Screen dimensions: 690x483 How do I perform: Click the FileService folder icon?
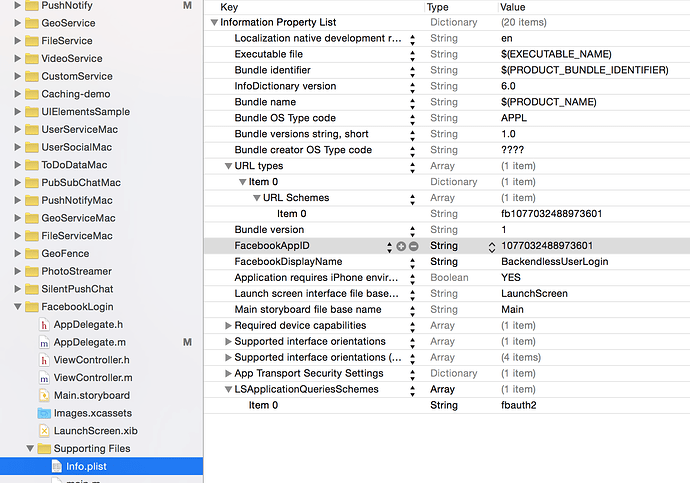click(32, 40)
